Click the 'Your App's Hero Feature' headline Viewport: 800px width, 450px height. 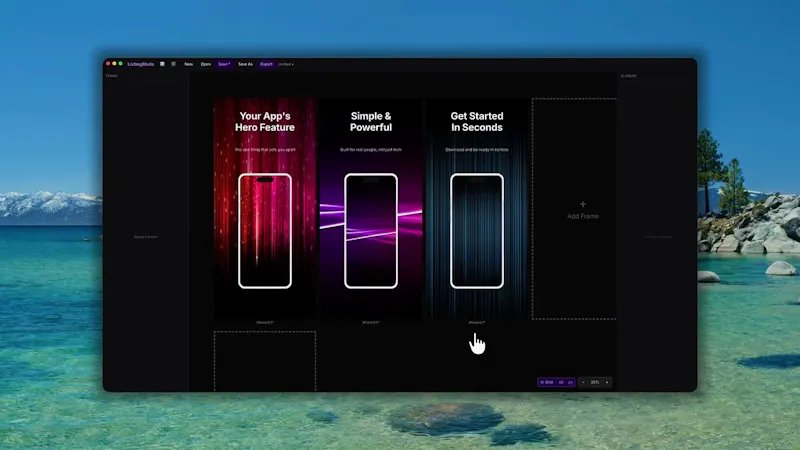point(265,122)
